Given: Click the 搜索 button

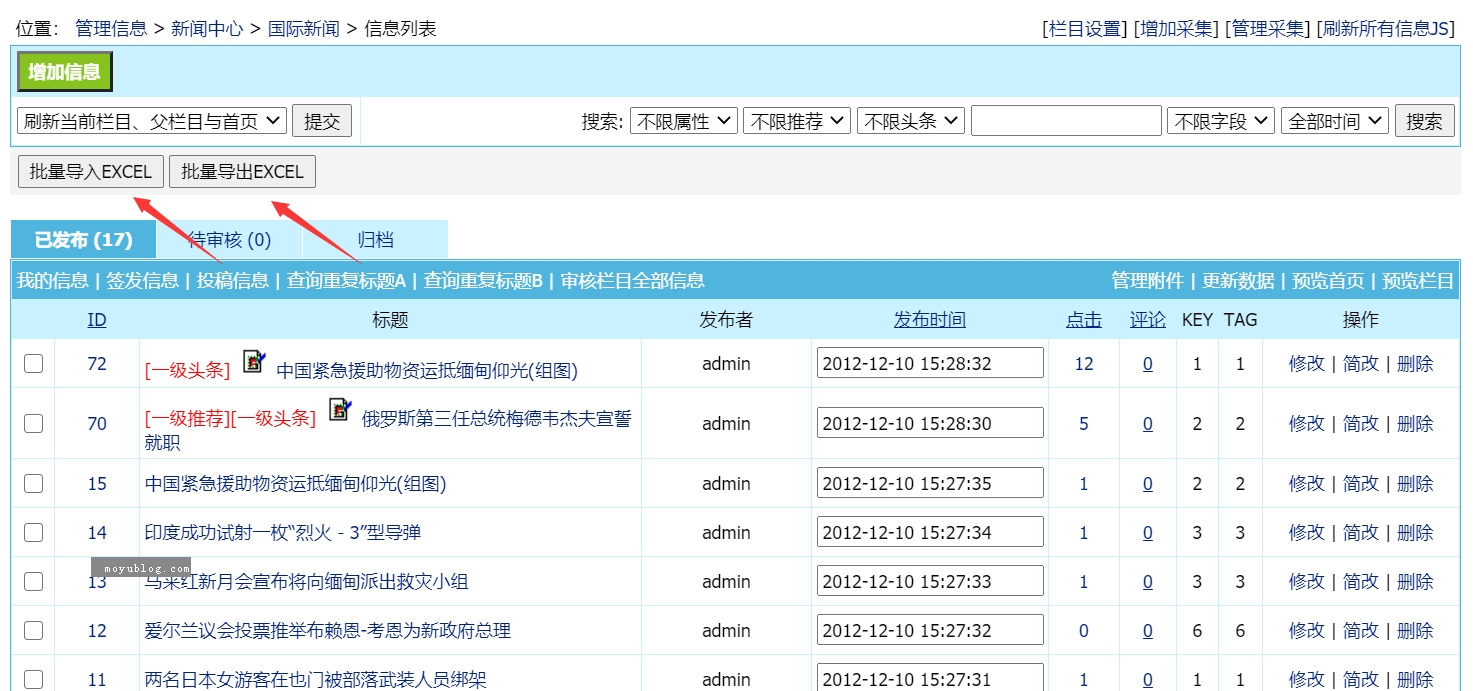Looking at the screenshot, I should click(x=1424, y=122).
